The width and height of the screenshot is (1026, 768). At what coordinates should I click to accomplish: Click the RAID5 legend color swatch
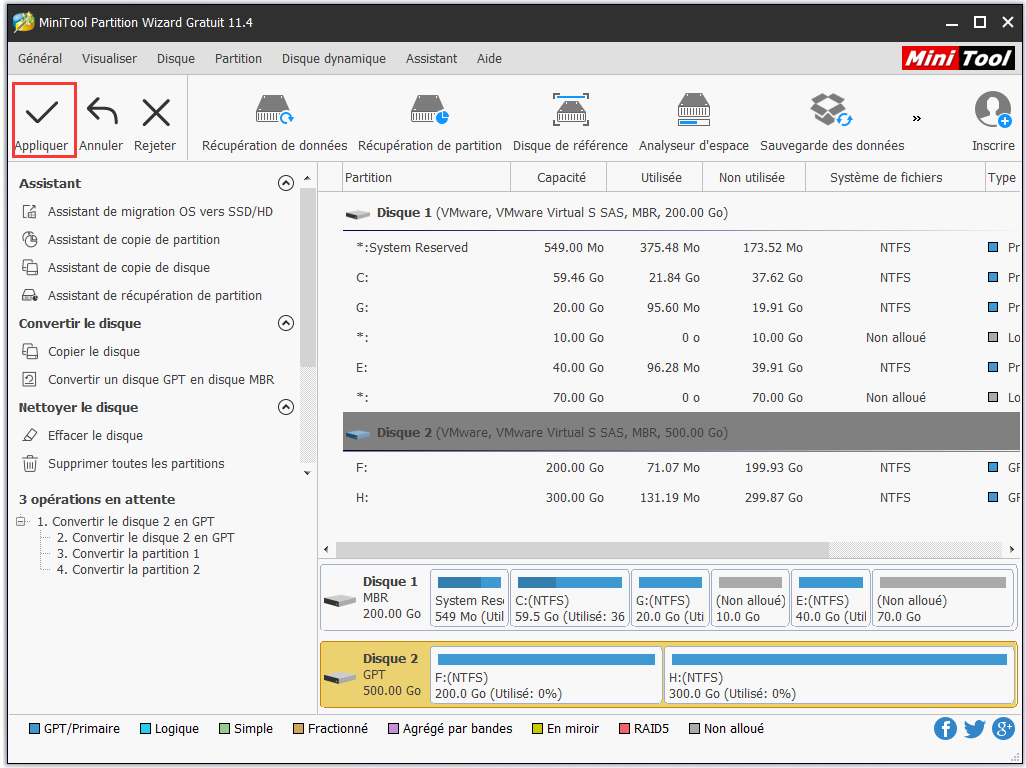coord(624,729)
